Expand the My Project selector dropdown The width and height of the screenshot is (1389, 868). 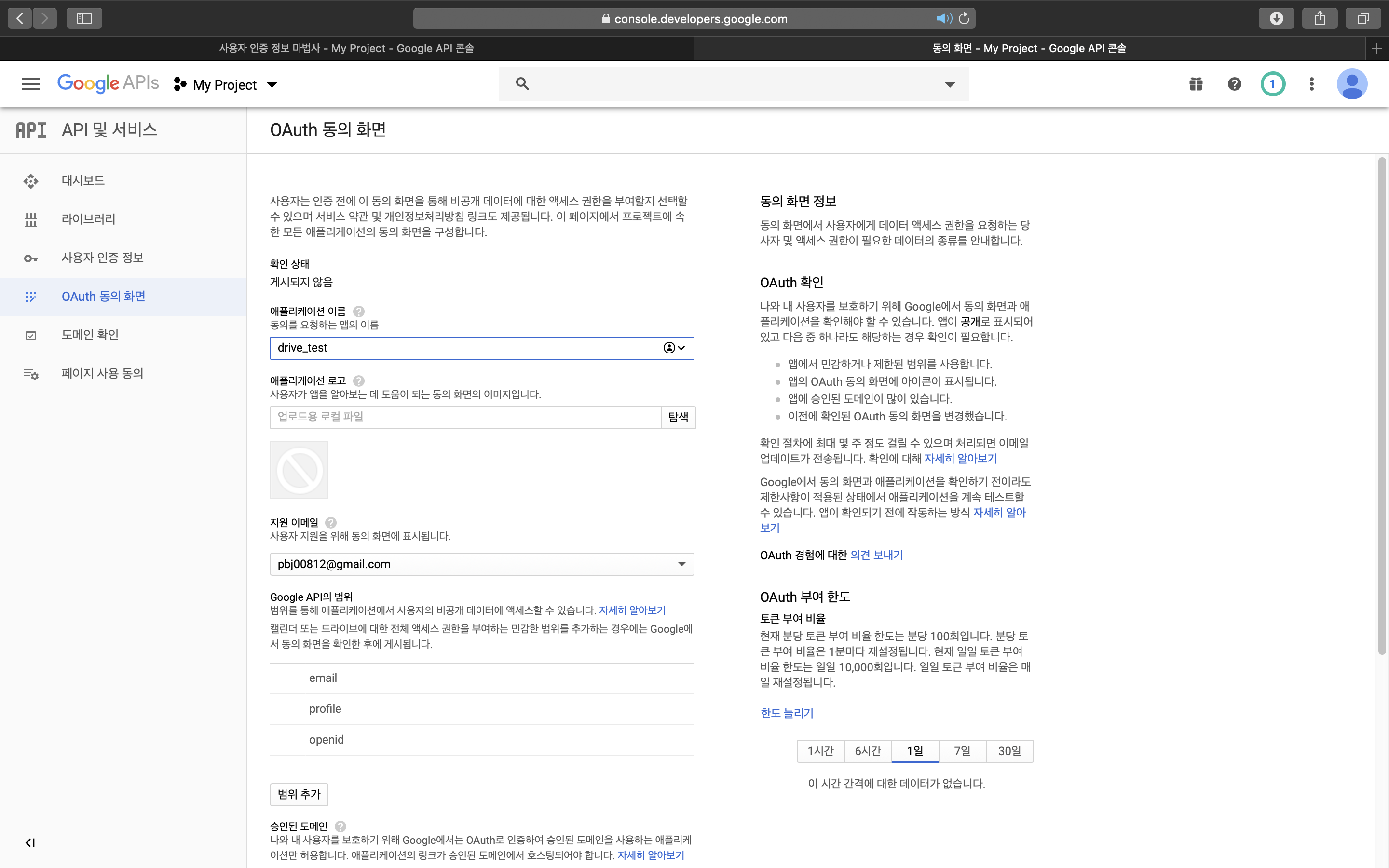pyautogui.click(x=272, y=85)
